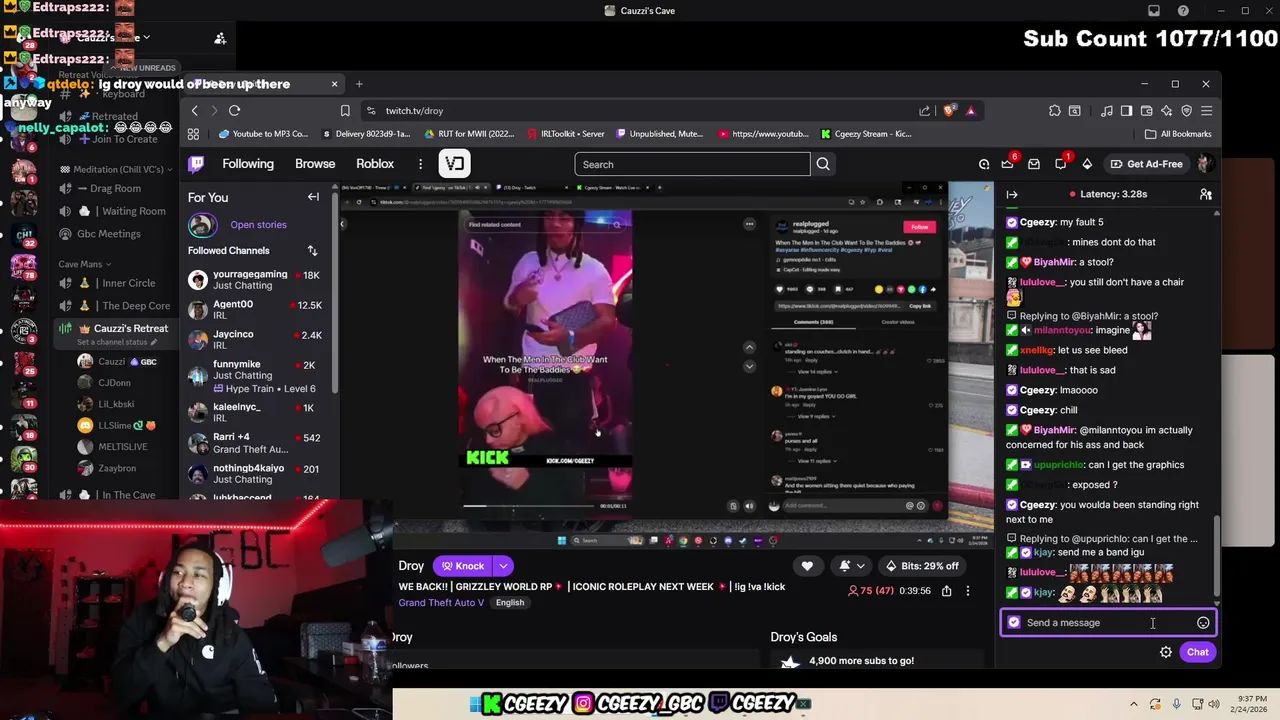
Task: Go back in browser history
Action: click(195, 110)
